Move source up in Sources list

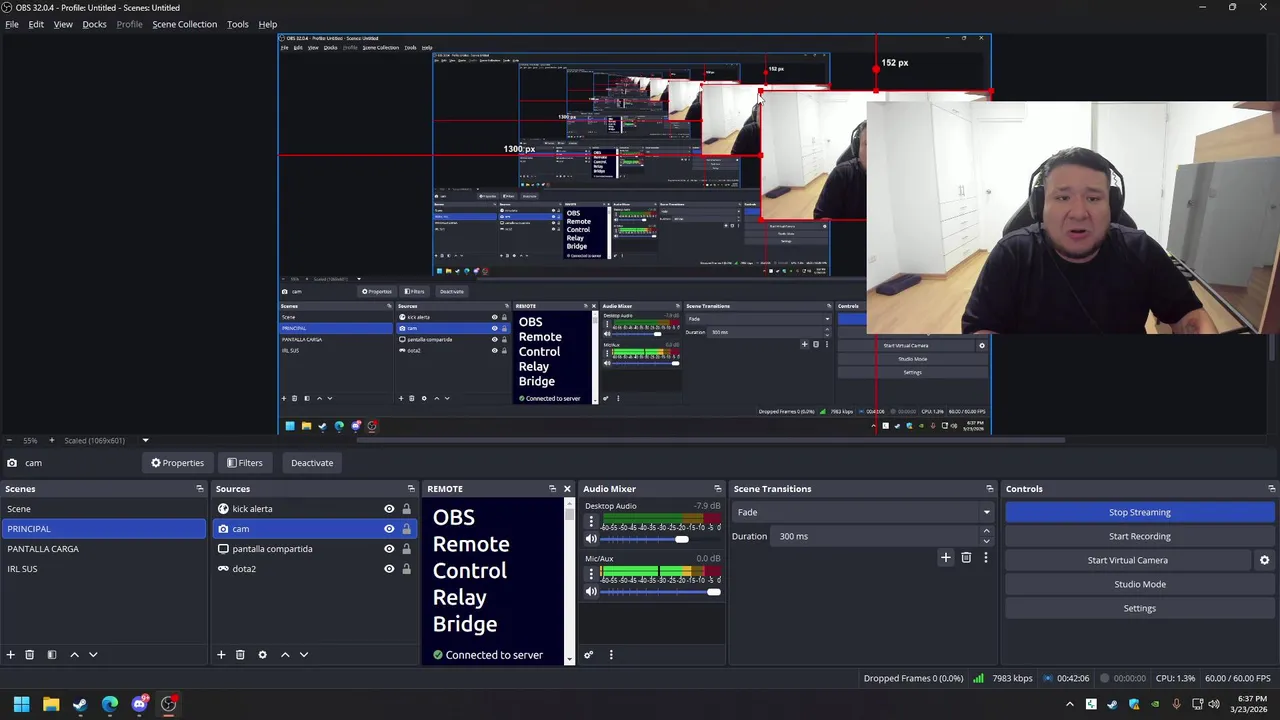(x=285, y=655)
